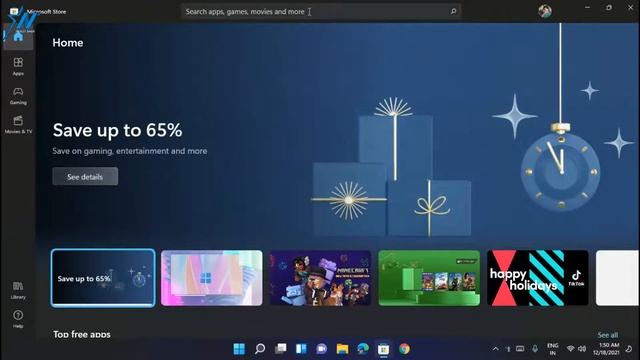640x360 pixels.
Task: Open the Windows Start menu
Action: pos(239,349)
